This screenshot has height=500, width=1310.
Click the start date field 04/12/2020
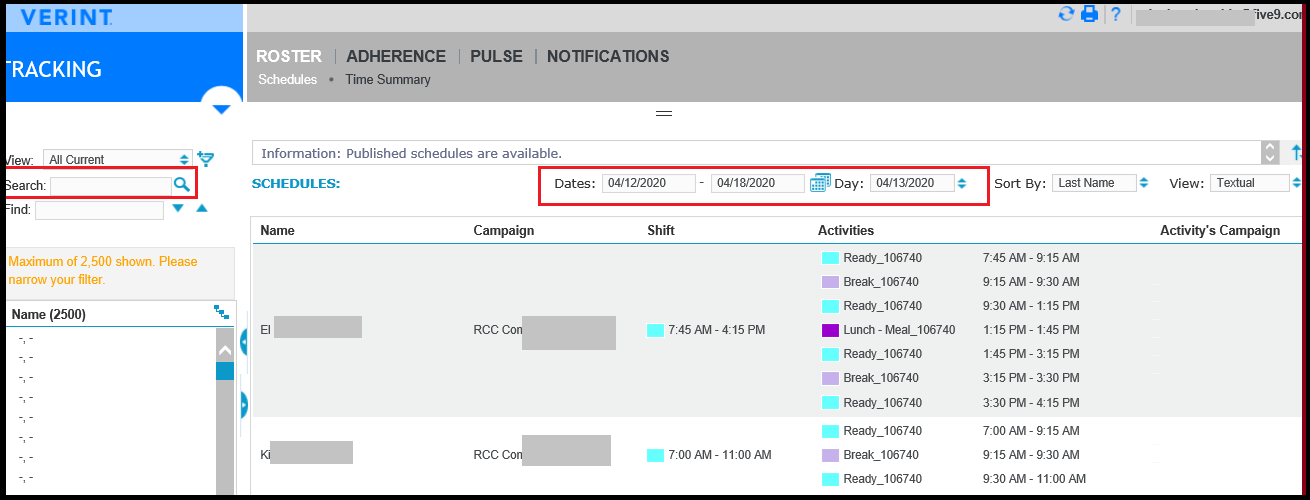click(x=649, y=183)
